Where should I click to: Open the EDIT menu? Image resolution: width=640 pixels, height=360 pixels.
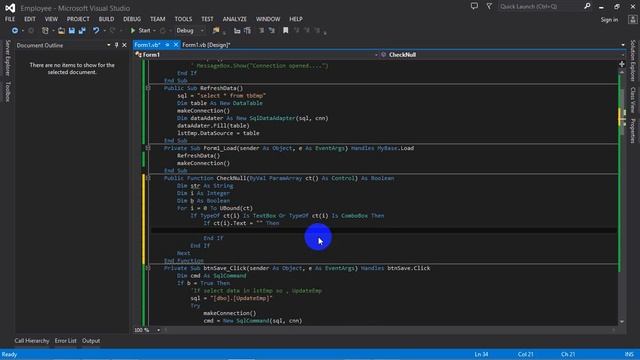[30, 19]
